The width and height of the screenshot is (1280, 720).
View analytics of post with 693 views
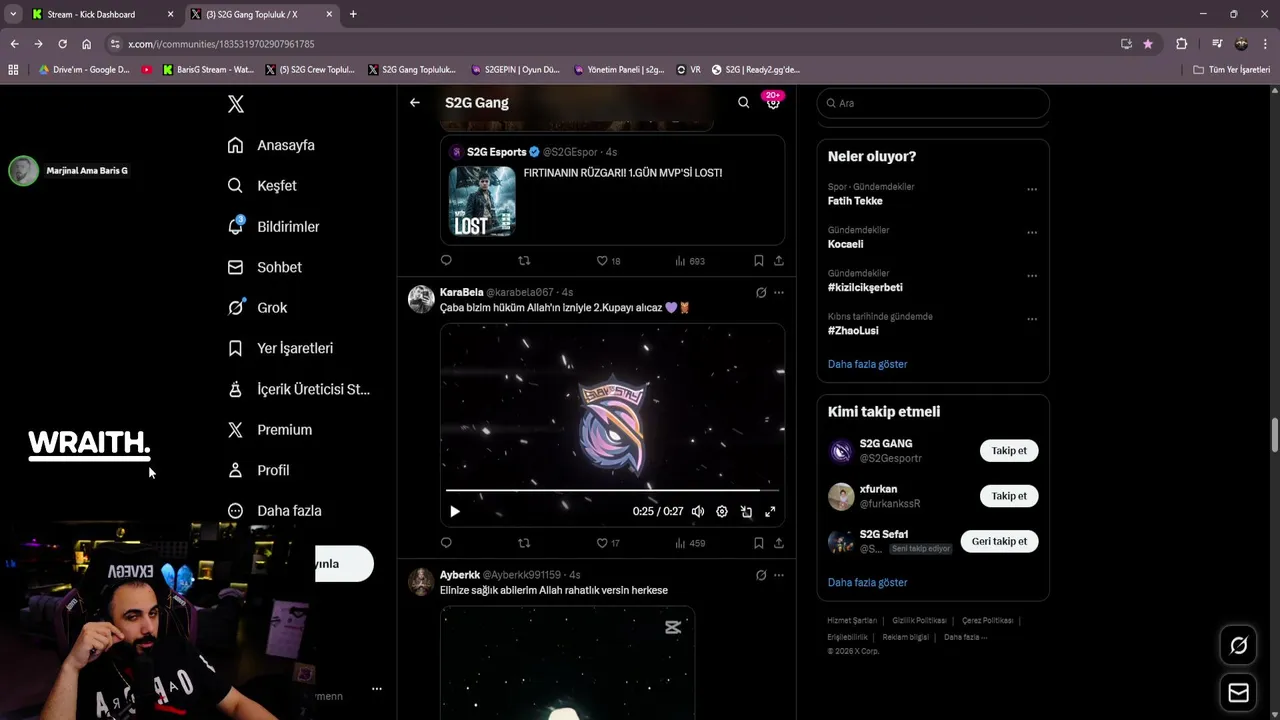point(689,260)
